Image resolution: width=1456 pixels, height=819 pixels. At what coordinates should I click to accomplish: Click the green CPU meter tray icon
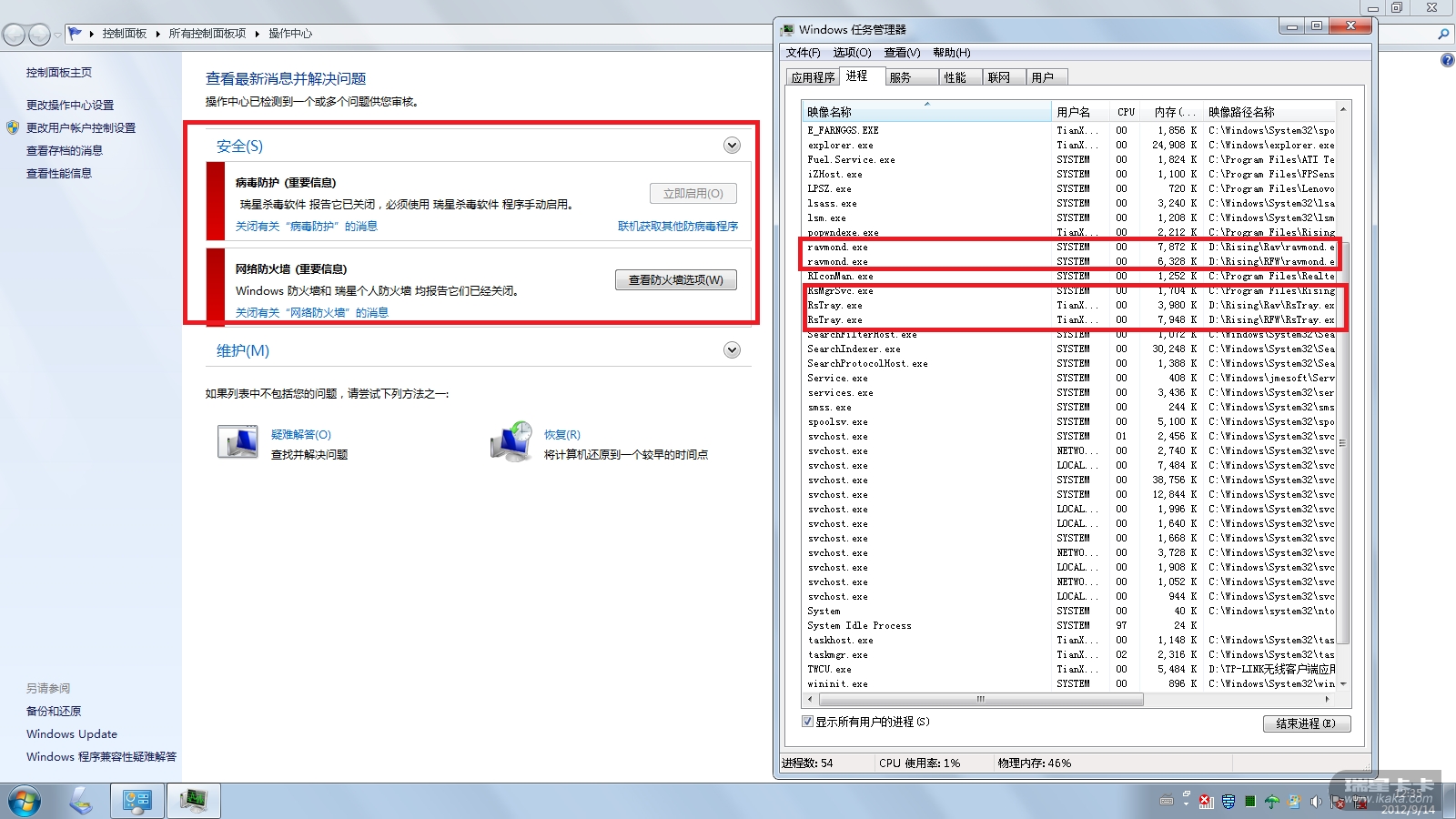[1250, 802]
